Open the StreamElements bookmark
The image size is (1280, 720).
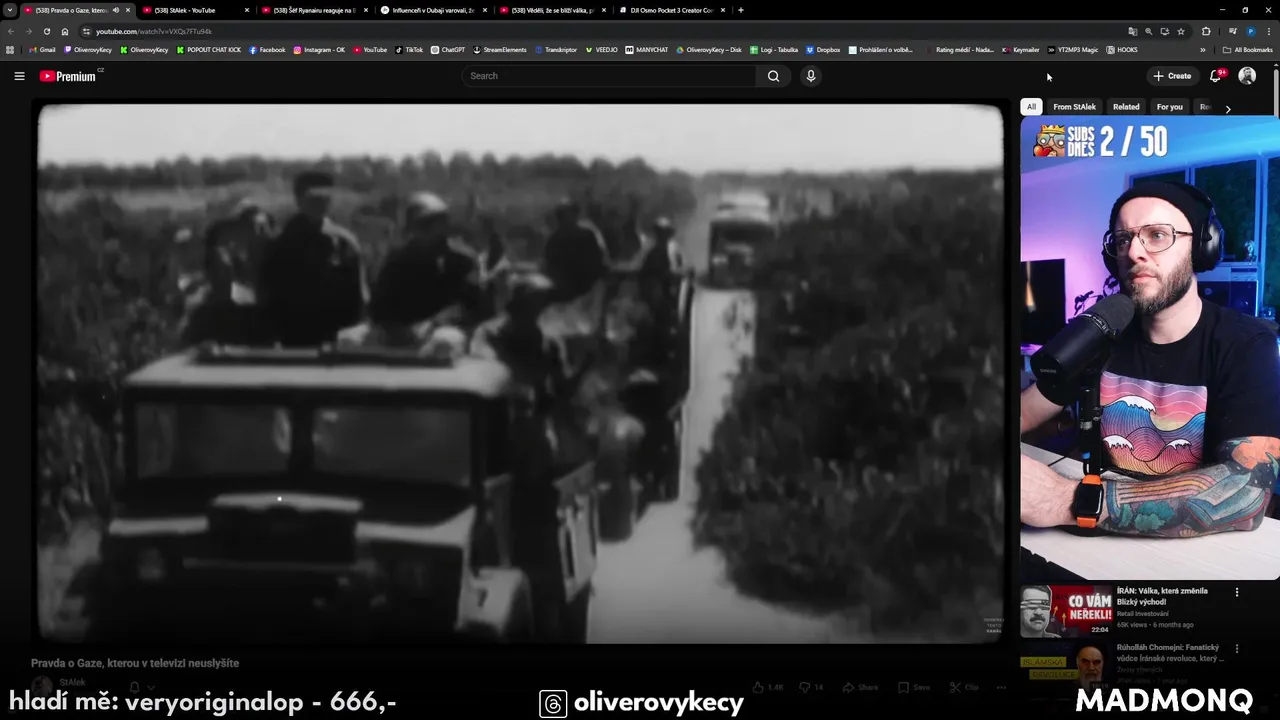click(500, 49)
